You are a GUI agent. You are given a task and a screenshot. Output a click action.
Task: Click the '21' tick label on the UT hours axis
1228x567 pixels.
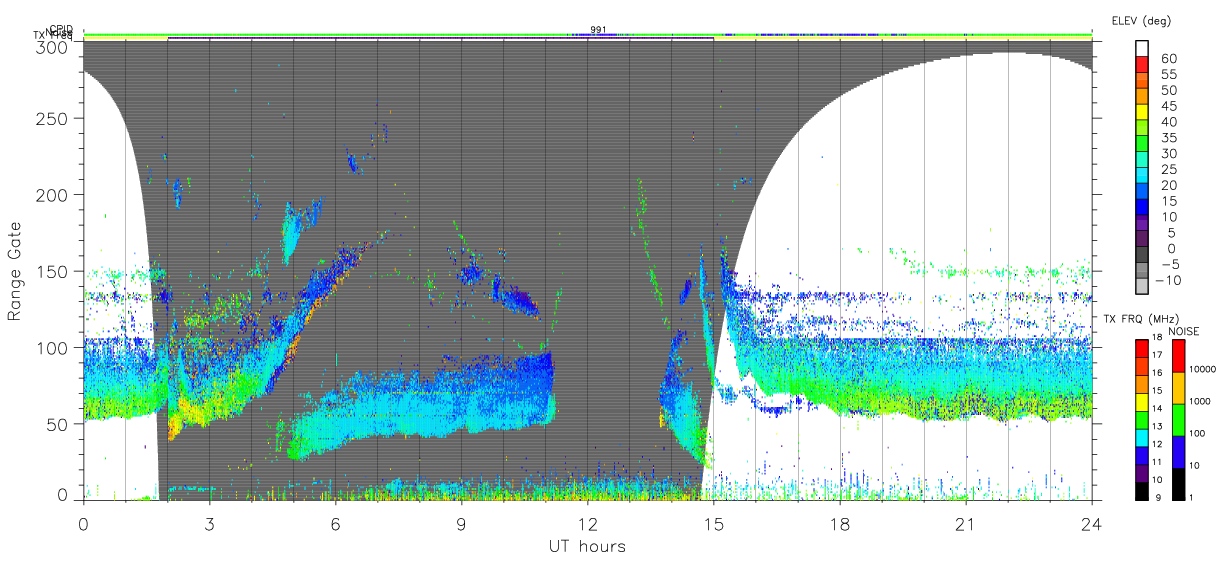pos(965,523)
